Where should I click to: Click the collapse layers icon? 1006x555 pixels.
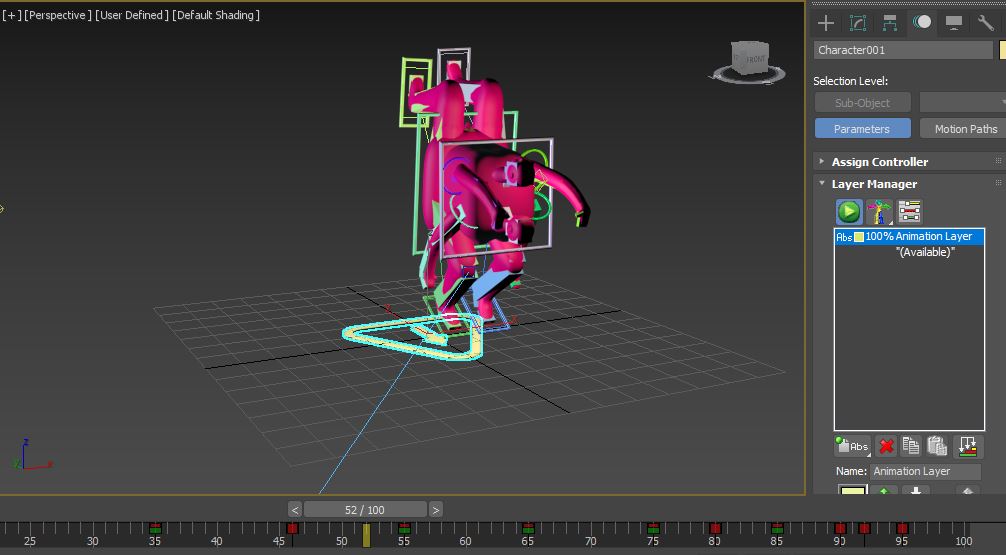[x=967, y=446]
